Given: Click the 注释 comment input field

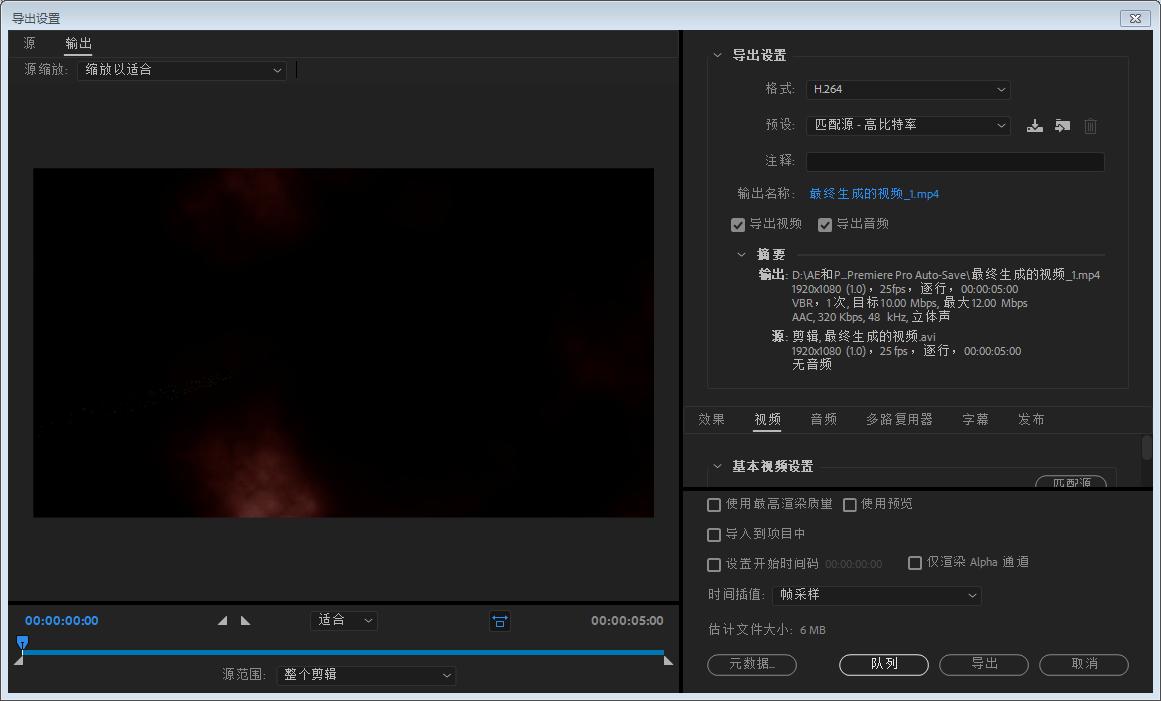Looking at the screenshot, I should 954,161.
